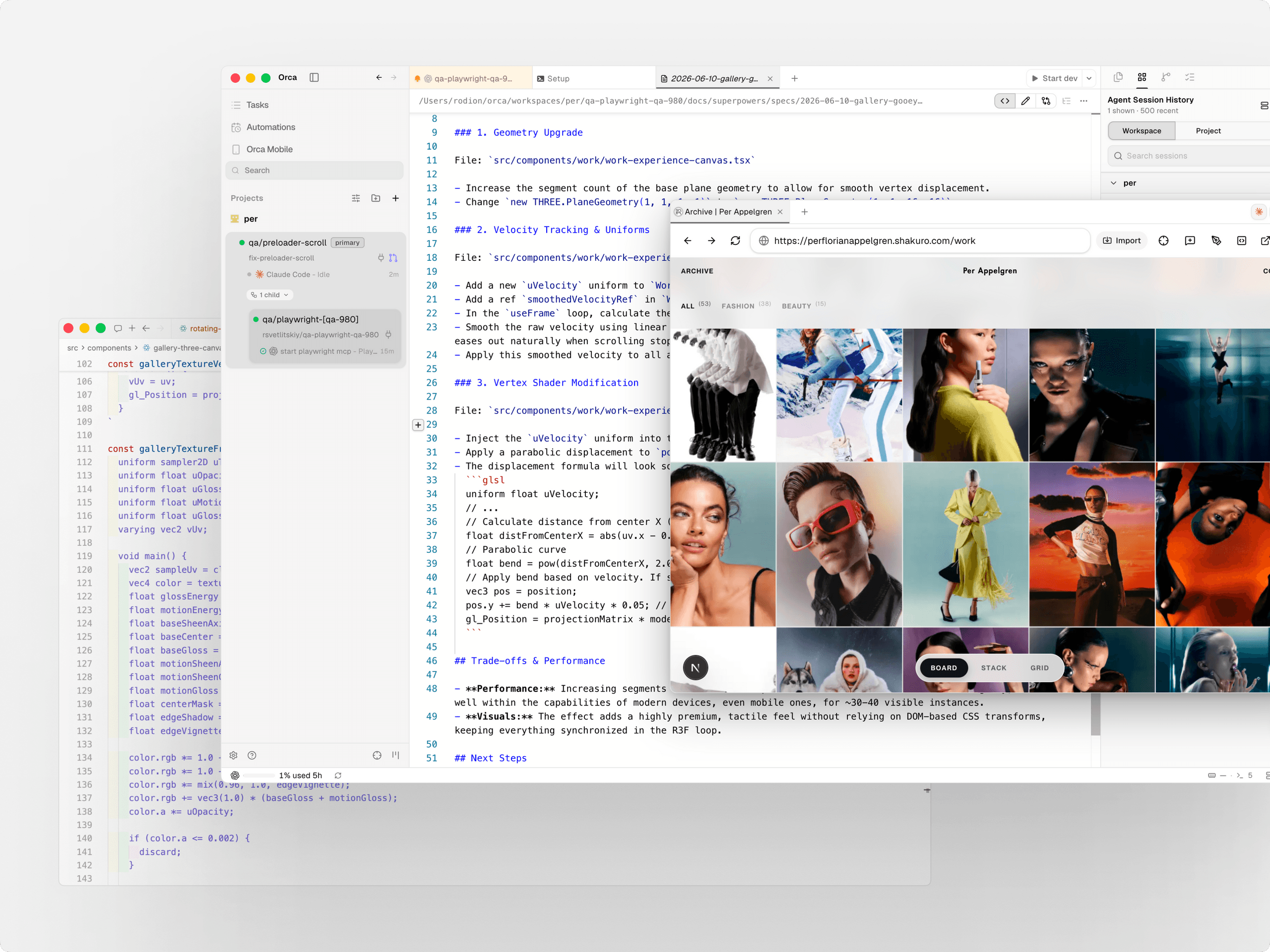The width and height of the screenshot is (1270, 952).
Task: Click the new folder icon beside Projects
Action: [376, 198]
